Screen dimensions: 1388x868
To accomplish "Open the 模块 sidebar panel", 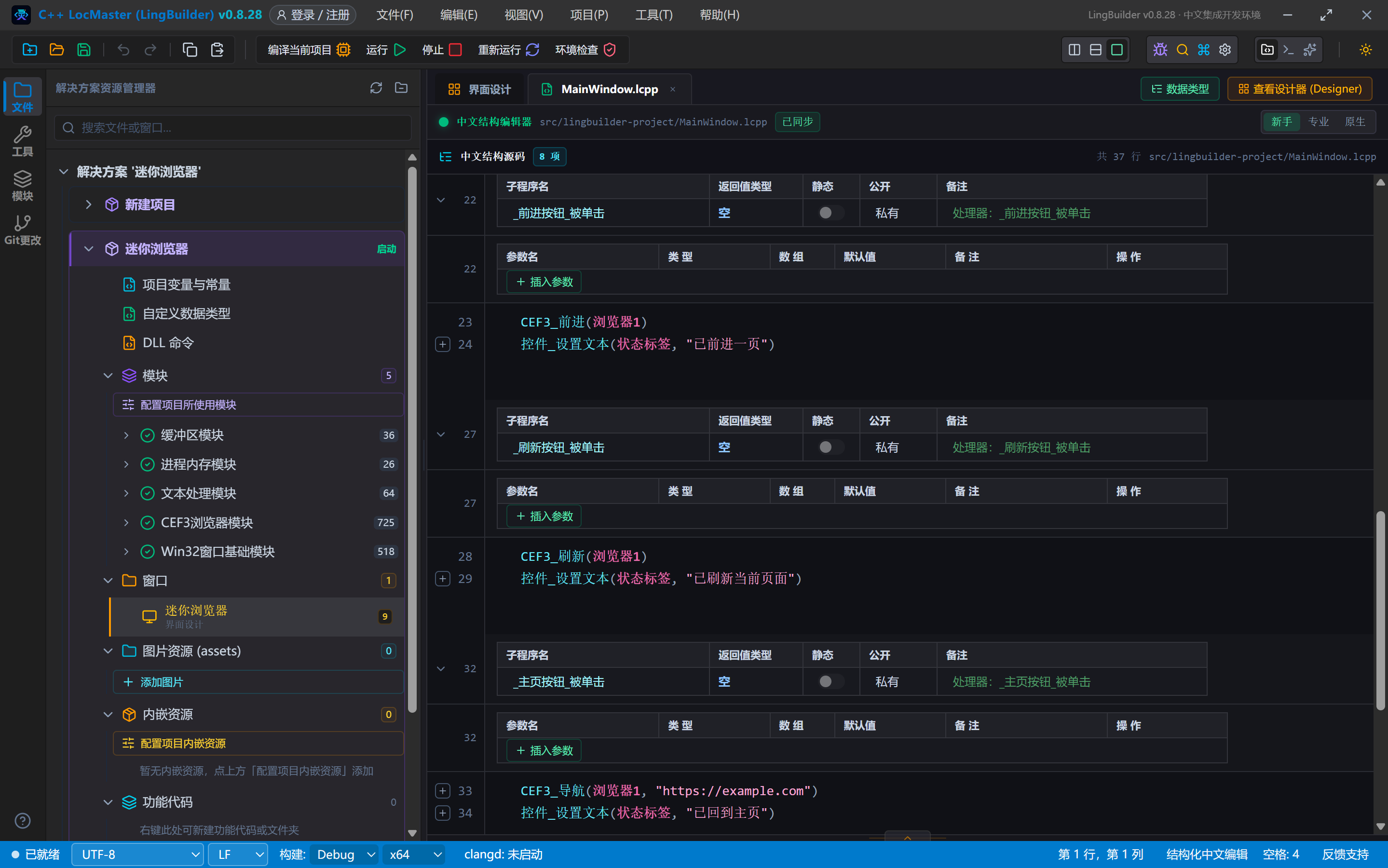I will coord(22,186).
